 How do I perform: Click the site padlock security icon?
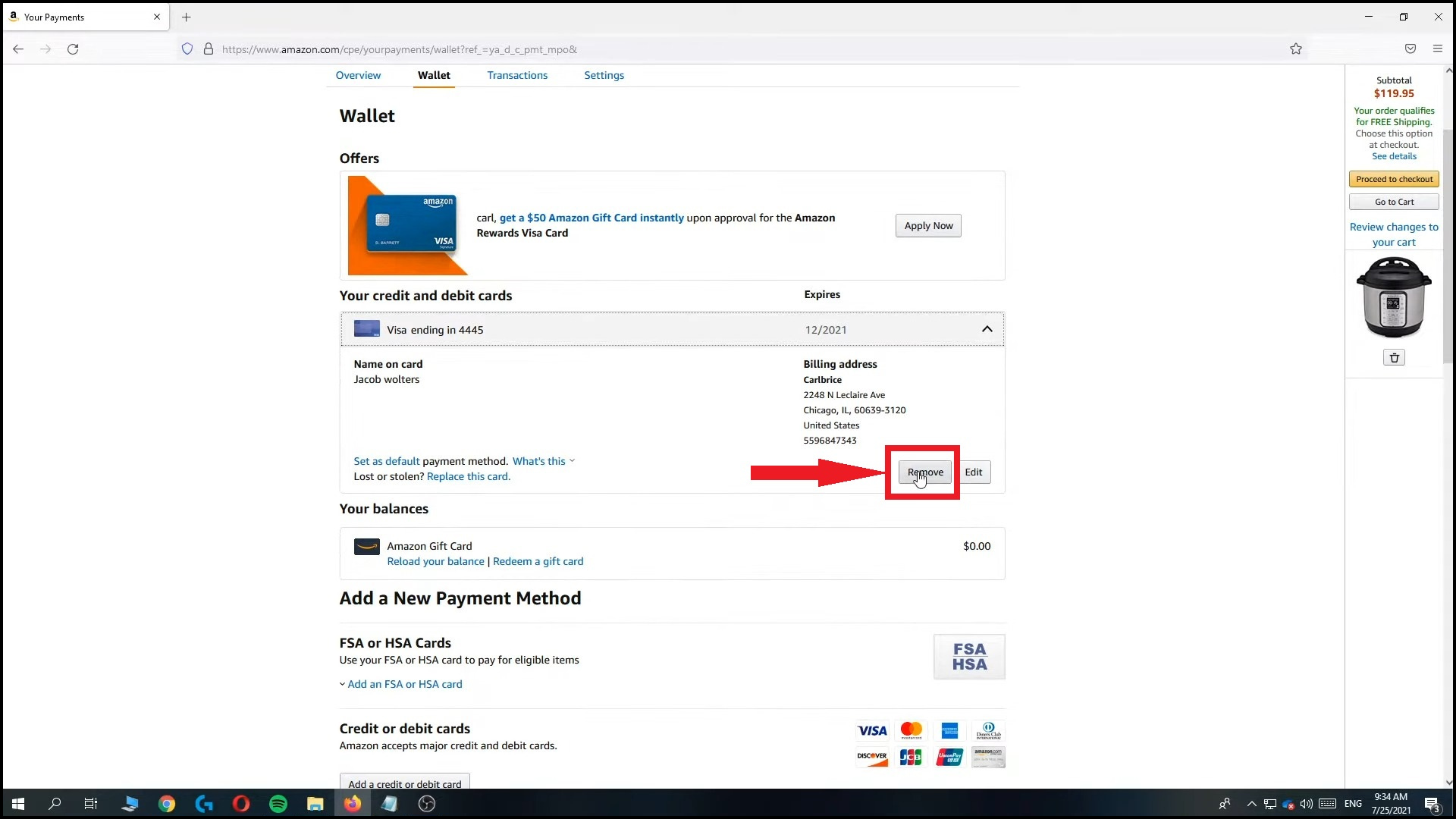click(209, 49)
